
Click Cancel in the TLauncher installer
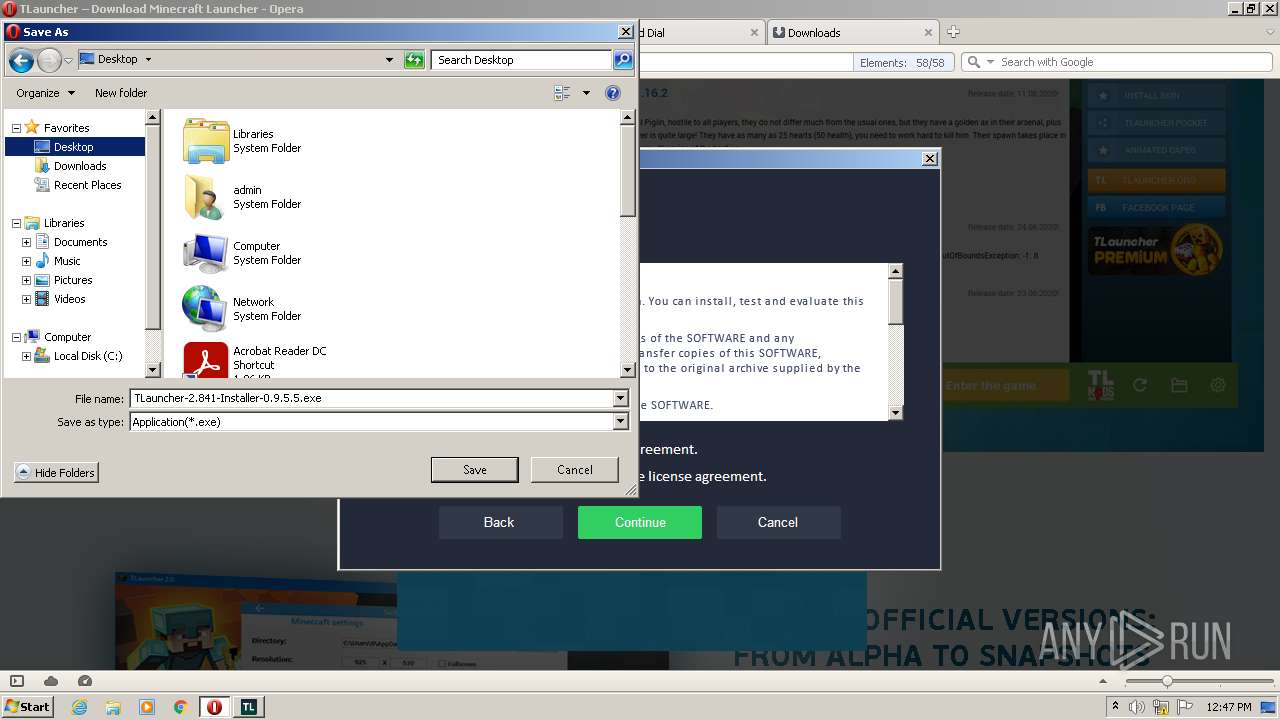(x=778, y=522)
